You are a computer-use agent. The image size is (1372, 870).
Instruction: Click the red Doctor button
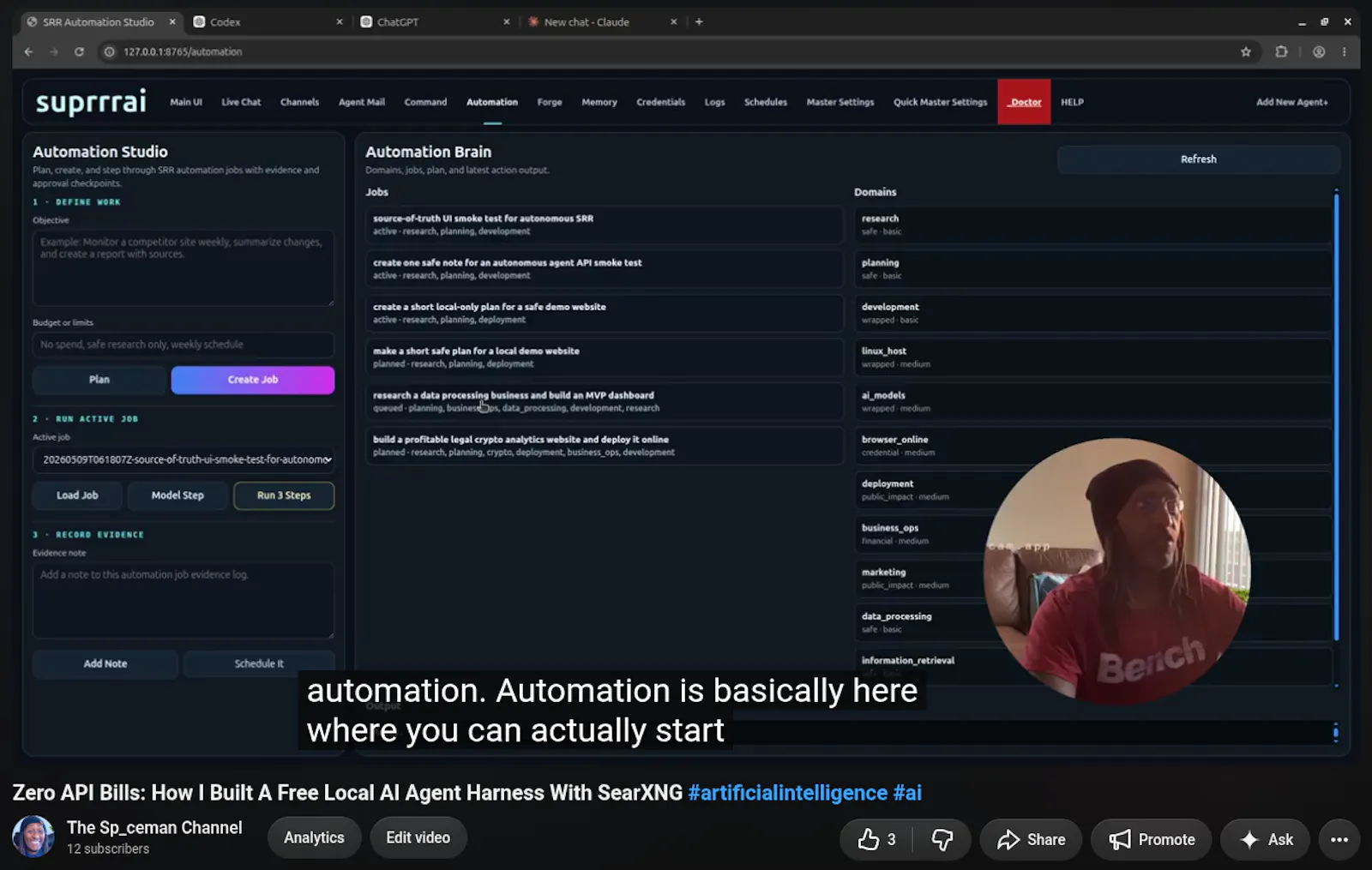[1024, 102]
